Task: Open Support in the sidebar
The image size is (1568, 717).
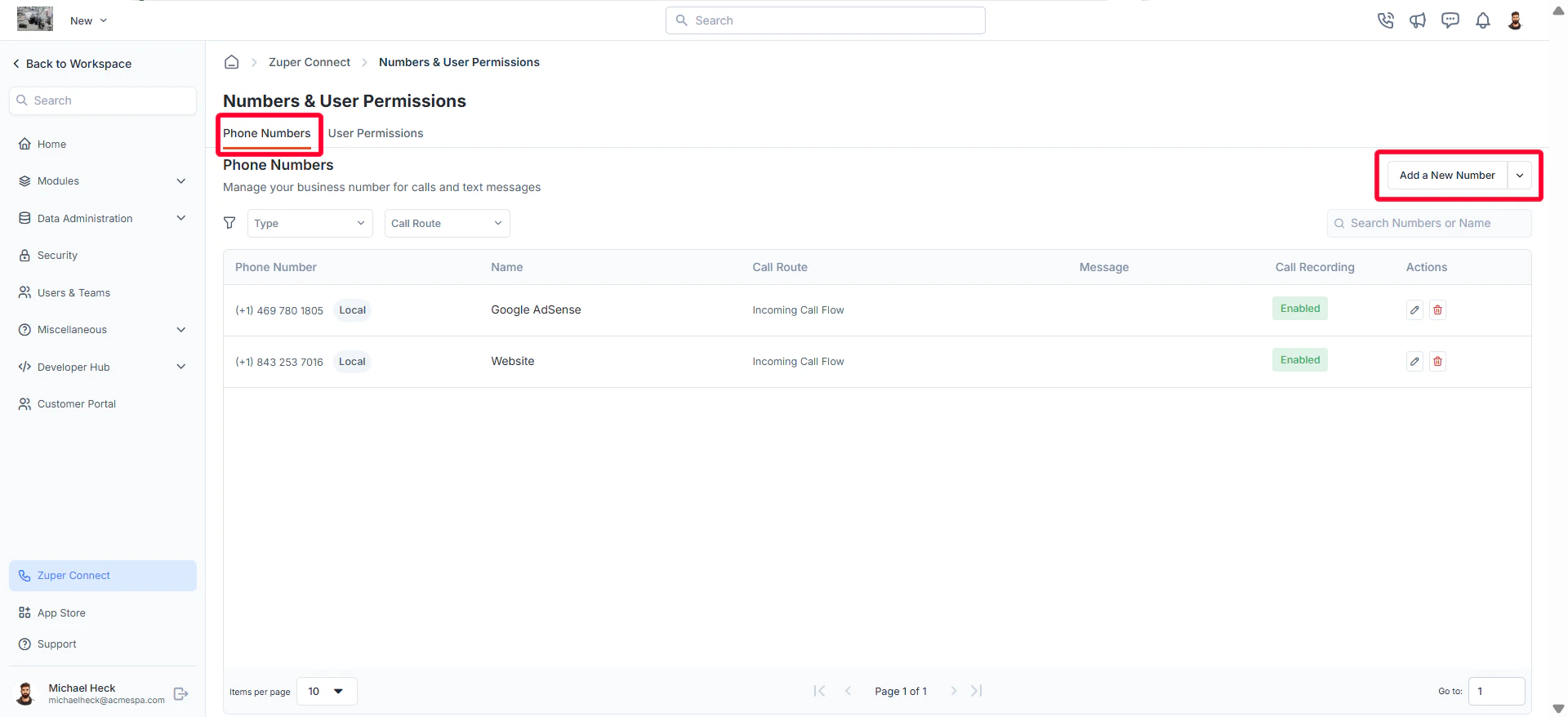Action: [x=56, y=644]
